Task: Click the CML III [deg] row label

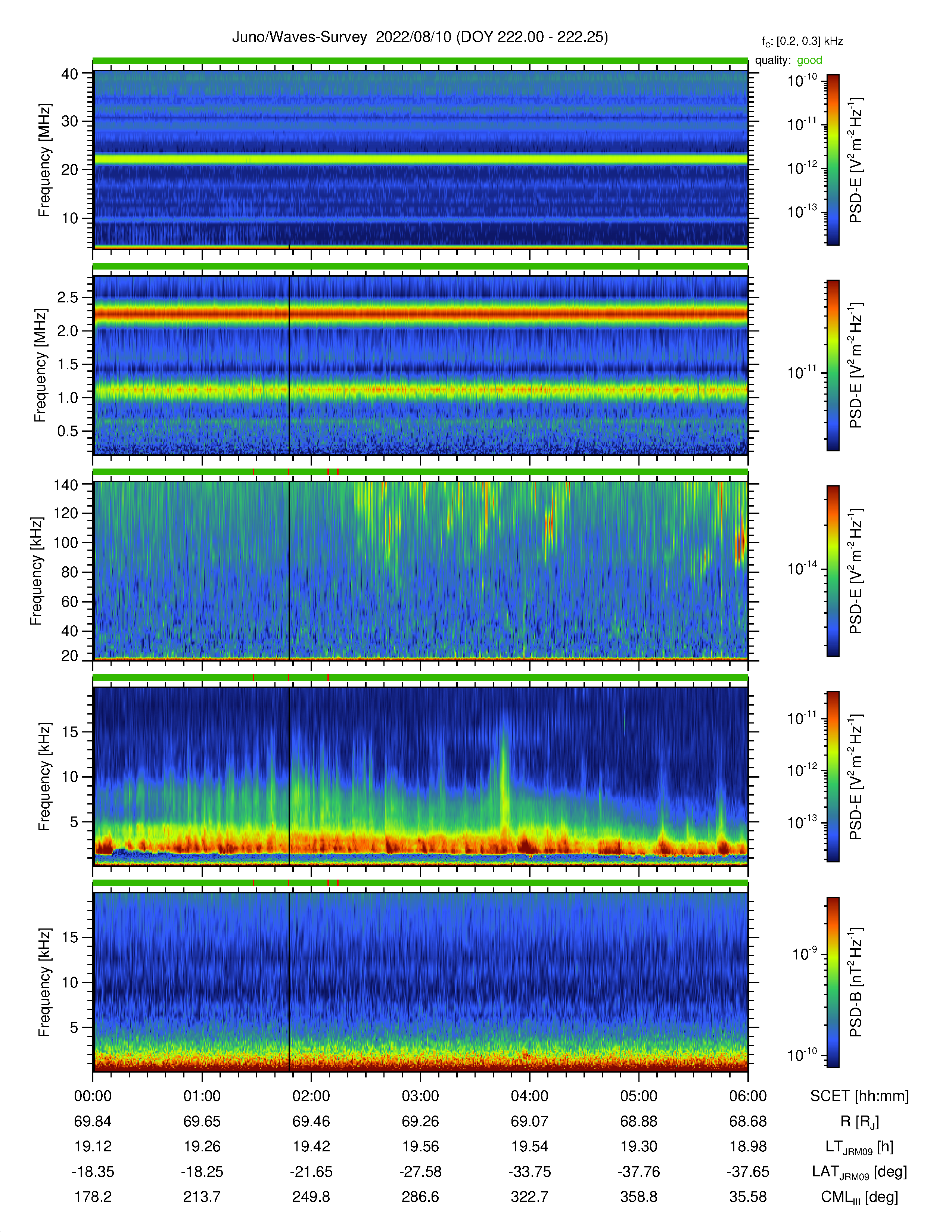Action: pyautogui.click(x=859, y=1197)
